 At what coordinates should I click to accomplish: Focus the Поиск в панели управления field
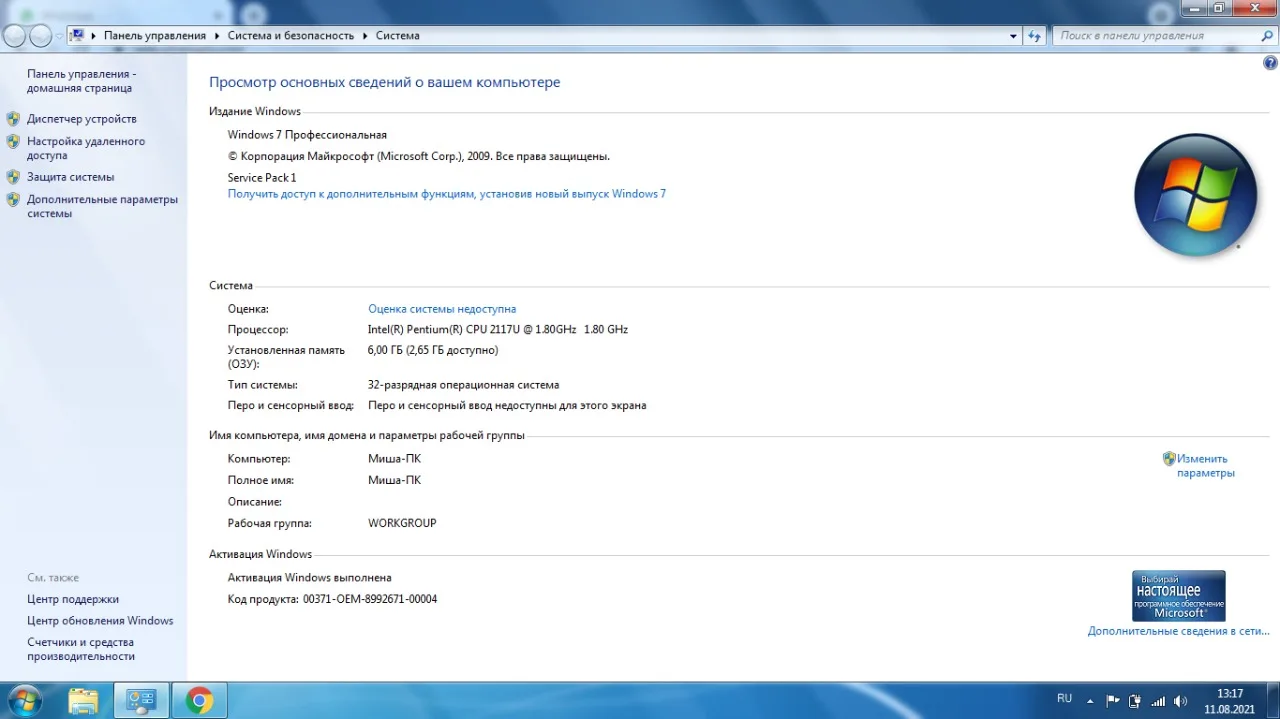1155,36
